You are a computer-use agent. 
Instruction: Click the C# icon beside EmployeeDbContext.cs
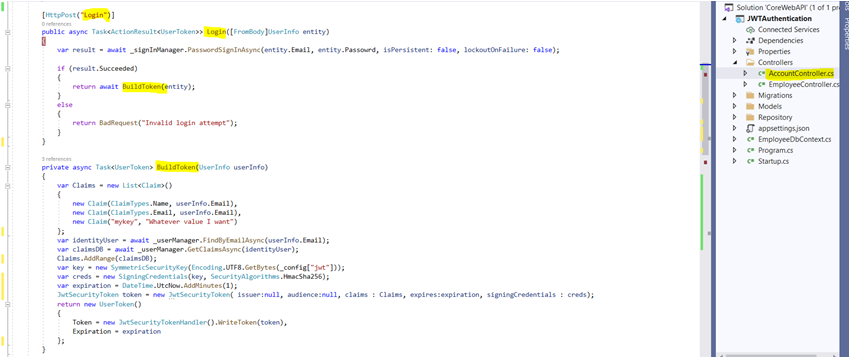(751, 139)
